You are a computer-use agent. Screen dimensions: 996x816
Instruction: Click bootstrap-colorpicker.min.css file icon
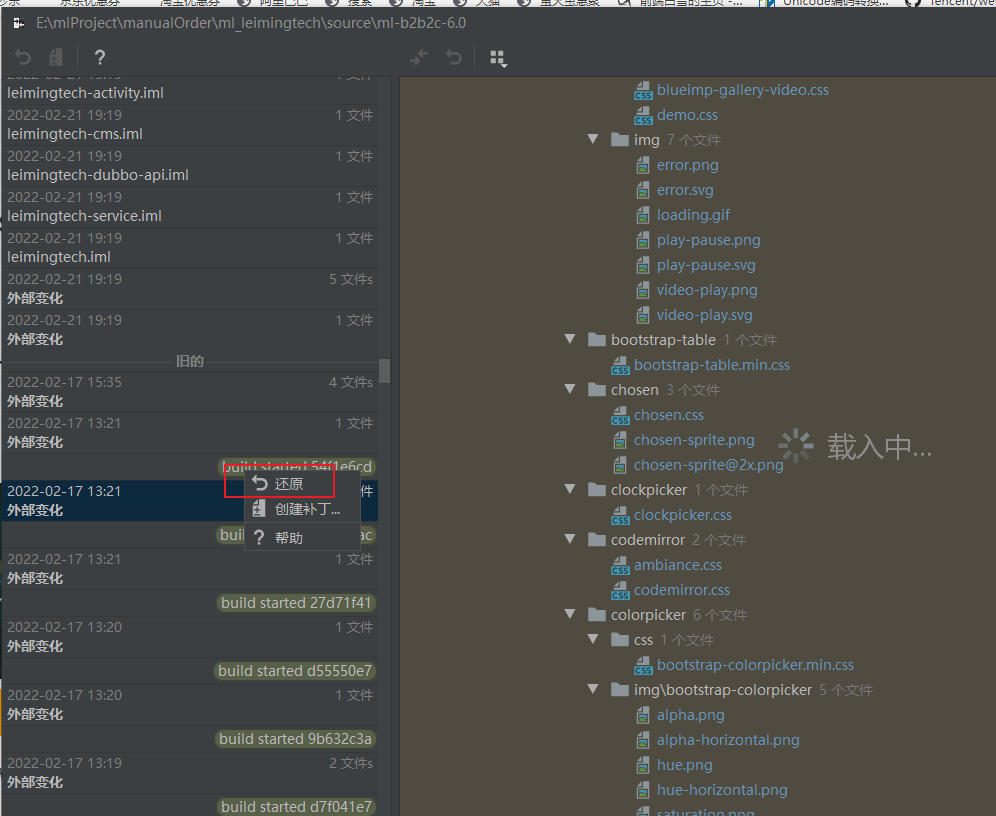pos(643,666)
